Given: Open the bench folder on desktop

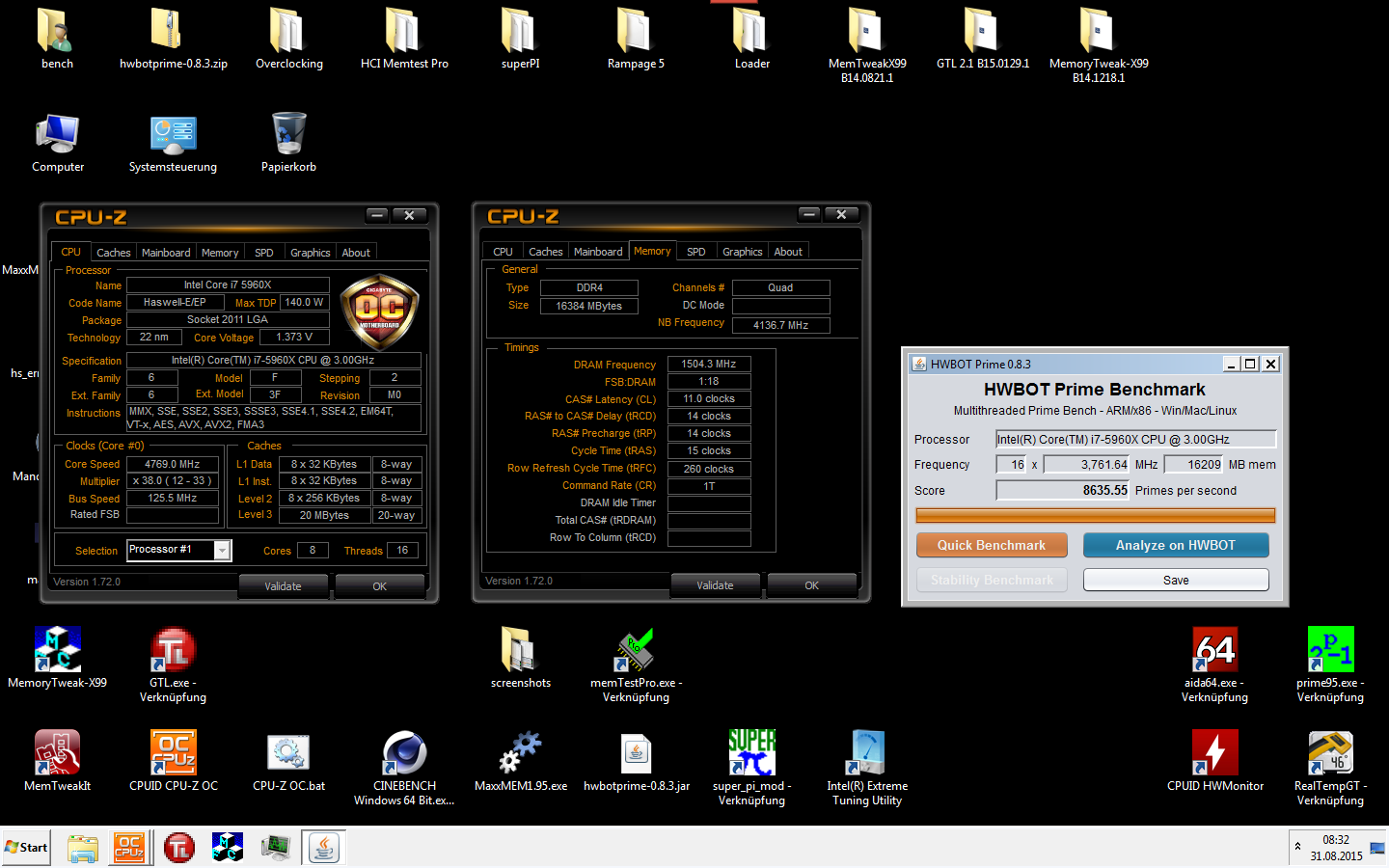Looking at the screenshot, I should 57,39.
